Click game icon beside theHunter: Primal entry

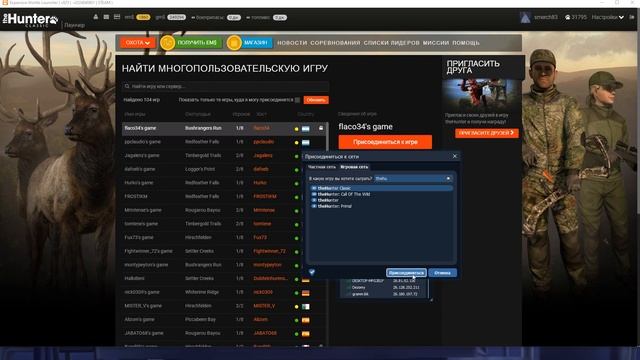[314, 206]
